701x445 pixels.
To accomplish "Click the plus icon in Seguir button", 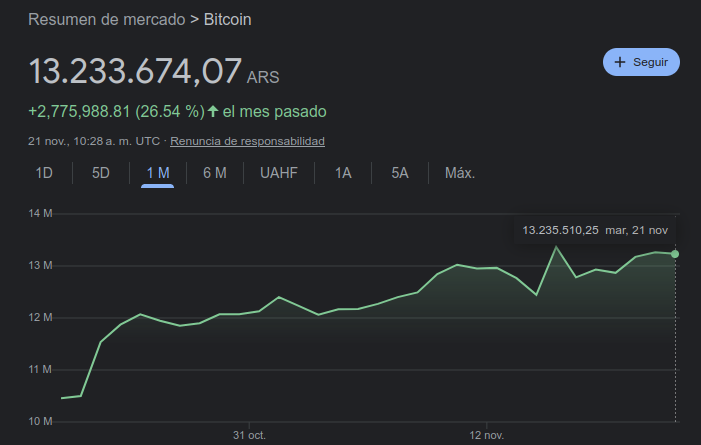I will point(620,62).
